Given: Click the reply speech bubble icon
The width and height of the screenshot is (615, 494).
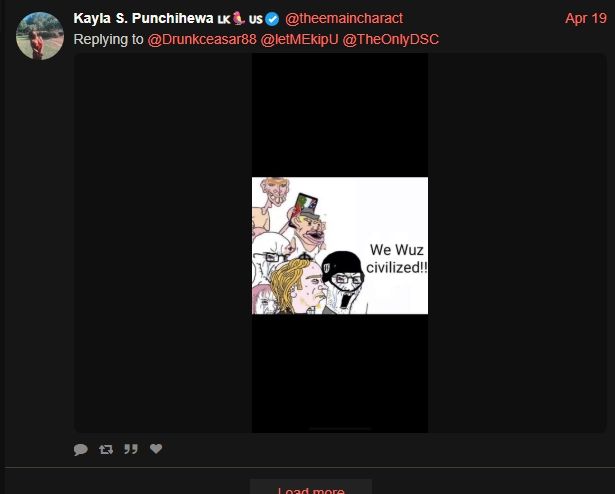Looking at the screenshot, I should [80, 449].
